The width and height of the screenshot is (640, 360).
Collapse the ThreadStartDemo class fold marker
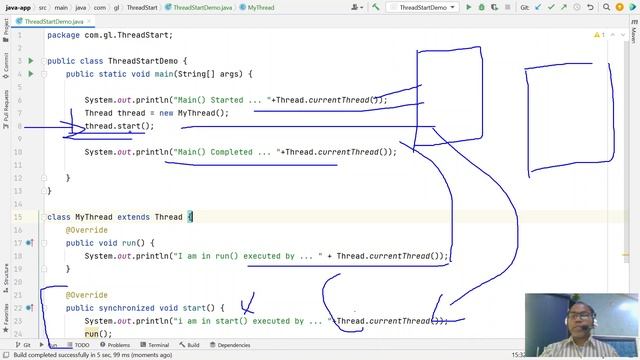tap(44, 61)
